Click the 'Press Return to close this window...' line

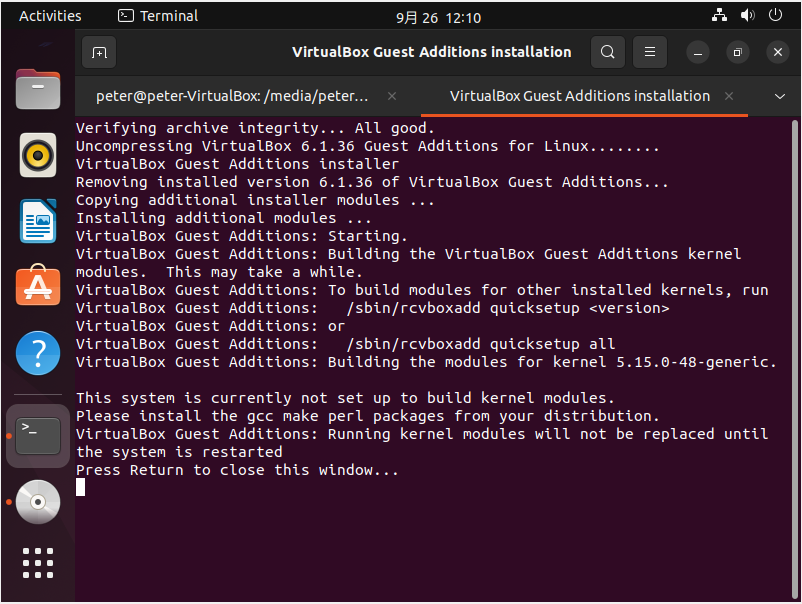pos(237,470)
